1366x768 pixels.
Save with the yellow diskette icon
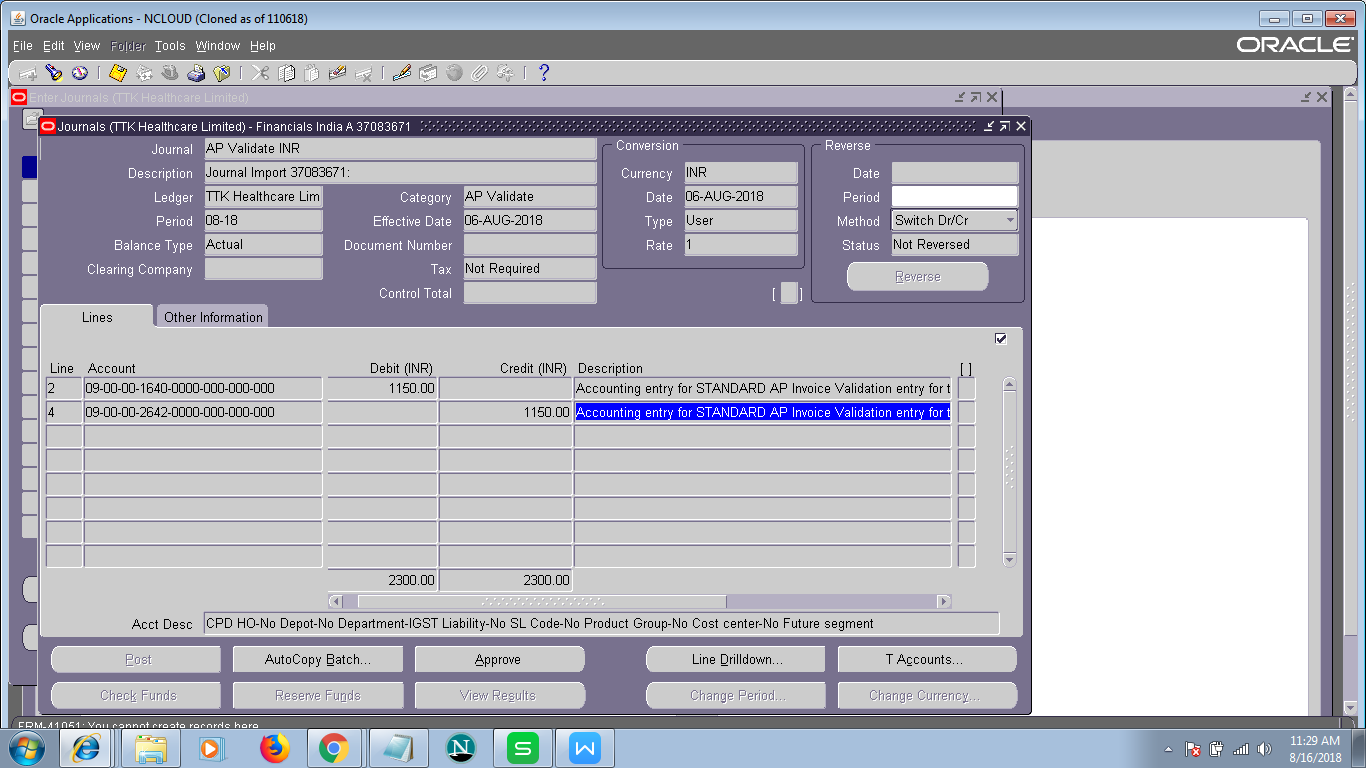(118, 73)
